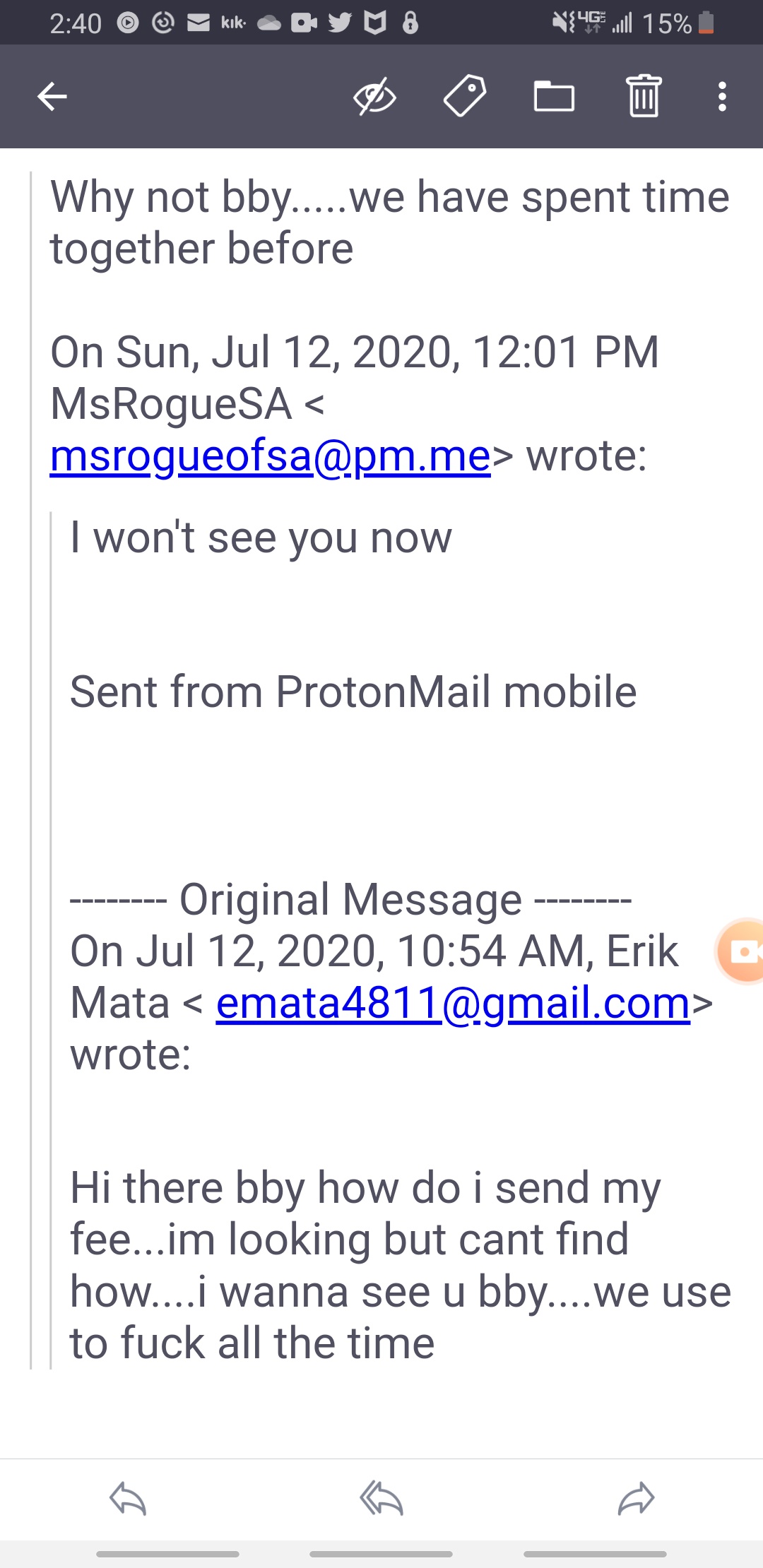This screenshot has width=763, height=1568.
Task: Open the label tag icon
Action: pyautogui.click(x=465, y=96)
